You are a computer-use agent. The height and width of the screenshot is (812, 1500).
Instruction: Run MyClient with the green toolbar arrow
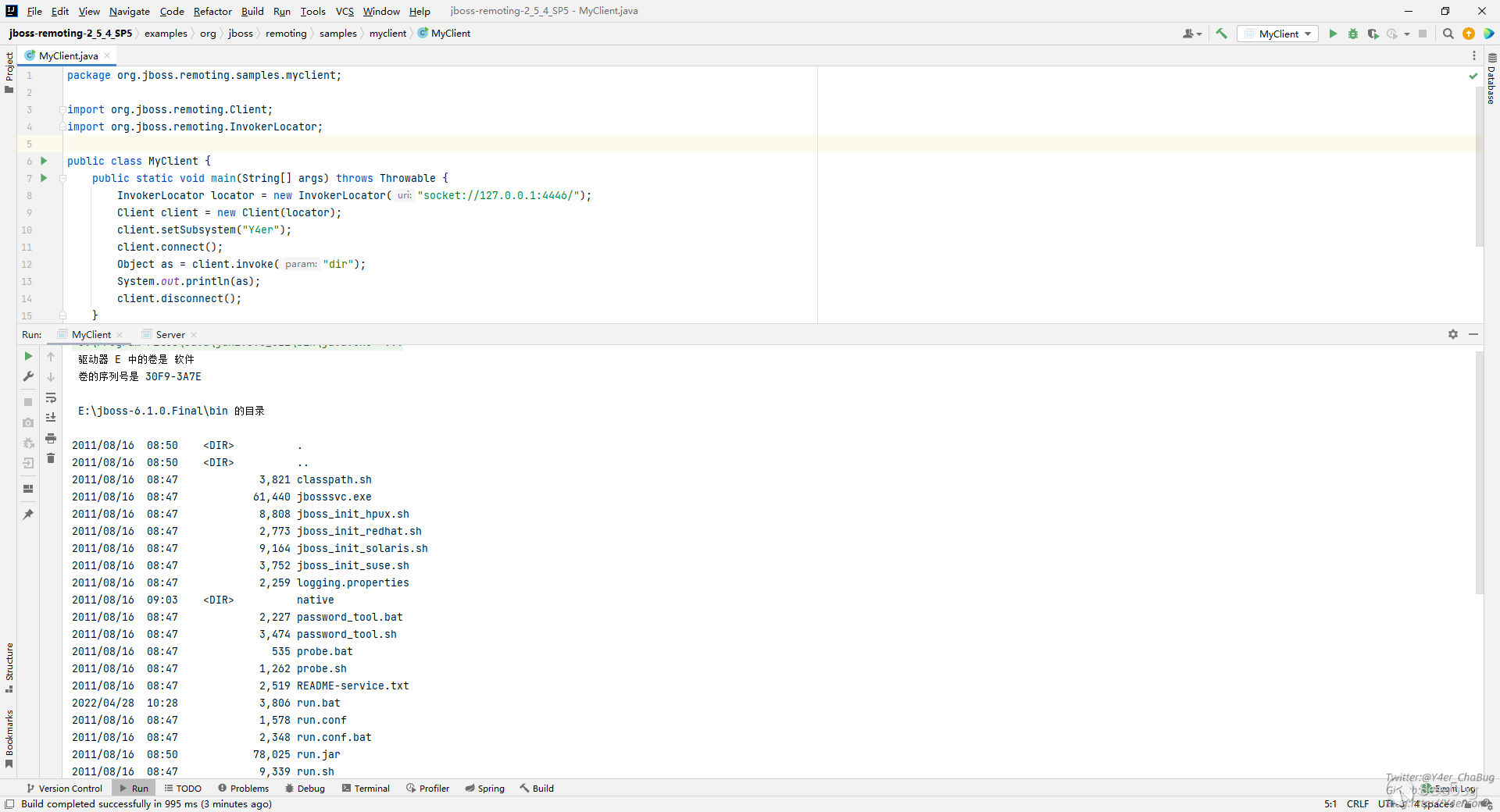1333,34
